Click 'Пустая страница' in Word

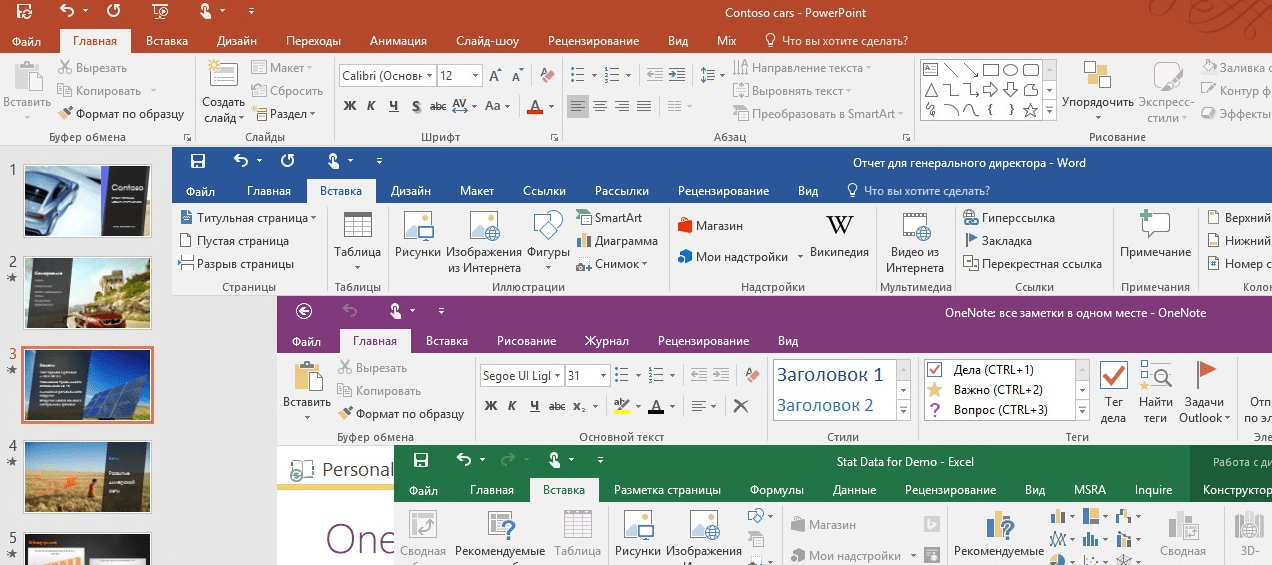[x=234, y=241]
